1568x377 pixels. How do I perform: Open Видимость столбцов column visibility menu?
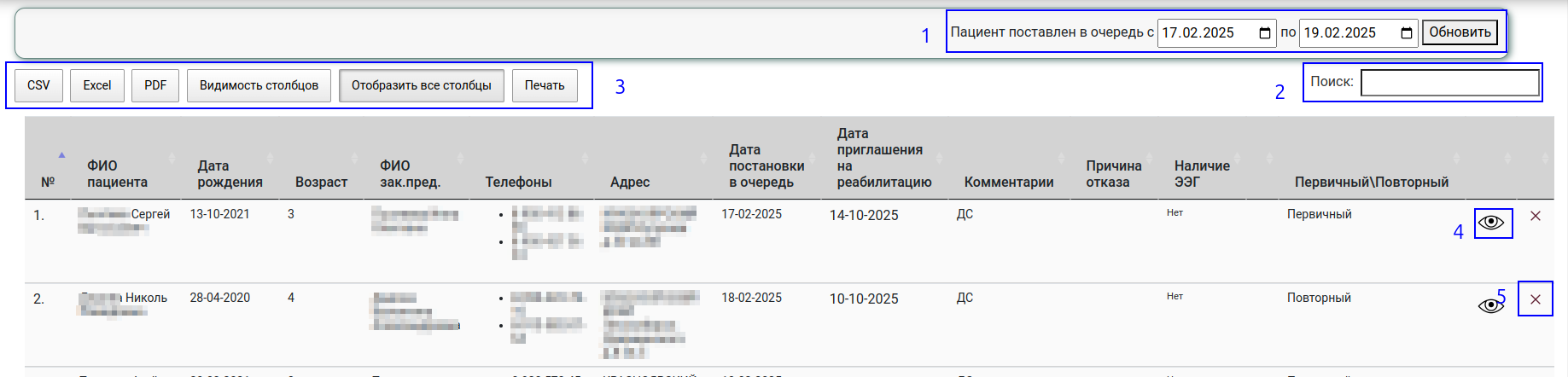click(x=259, y=85)
